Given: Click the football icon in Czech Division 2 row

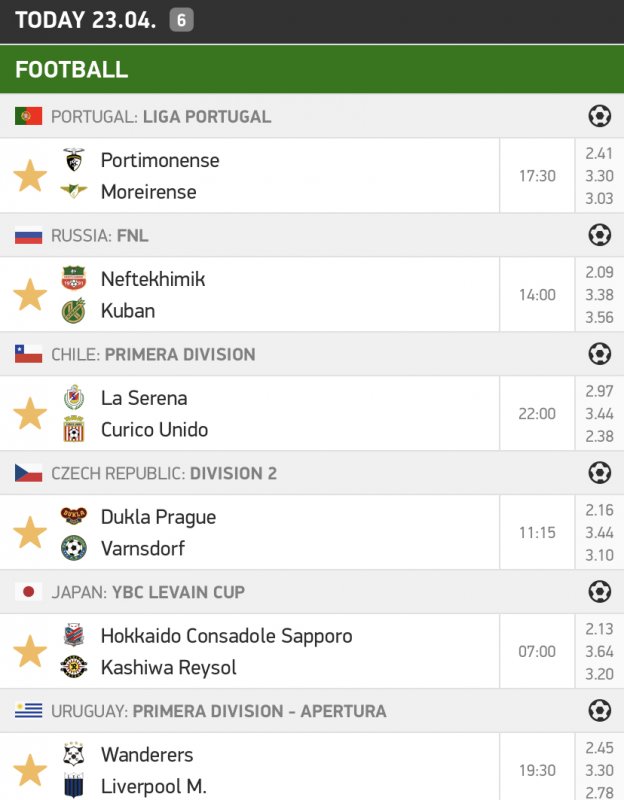Looking at the screenshot, I should coord(599,473).
